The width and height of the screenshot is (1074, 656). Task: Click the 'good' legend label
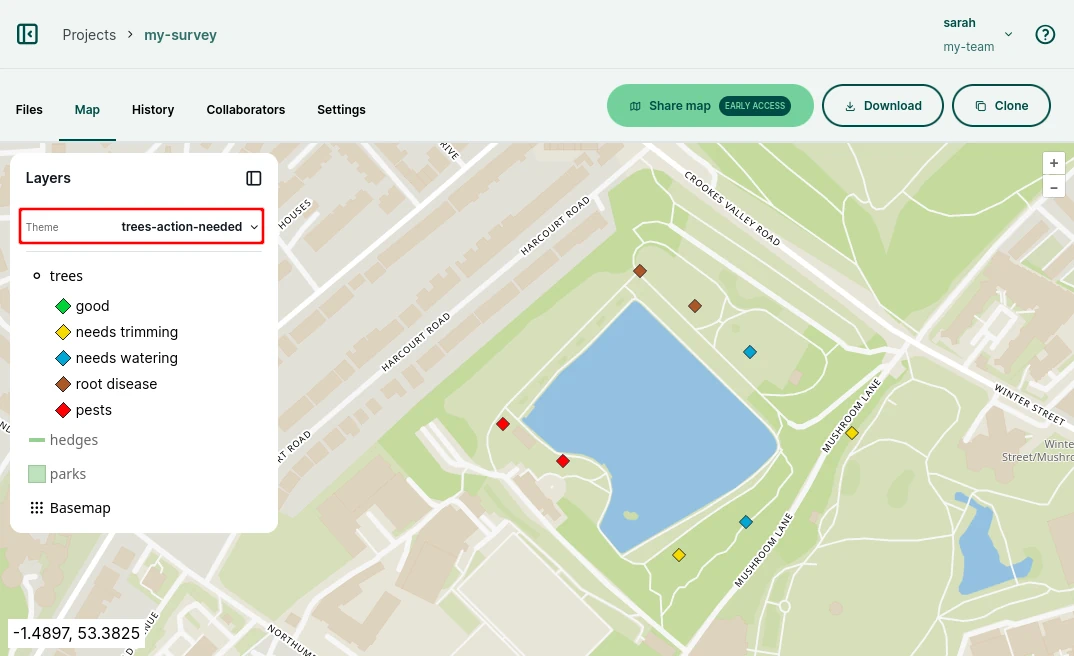click(92, 306)
